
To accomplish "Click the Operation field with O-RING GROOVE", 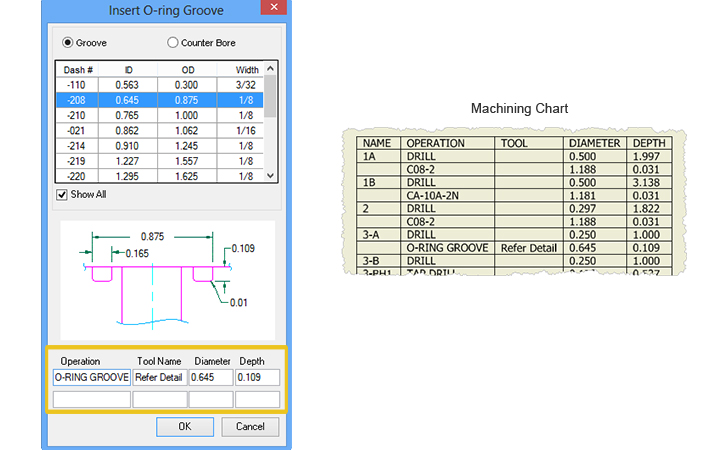I will 91,378.
